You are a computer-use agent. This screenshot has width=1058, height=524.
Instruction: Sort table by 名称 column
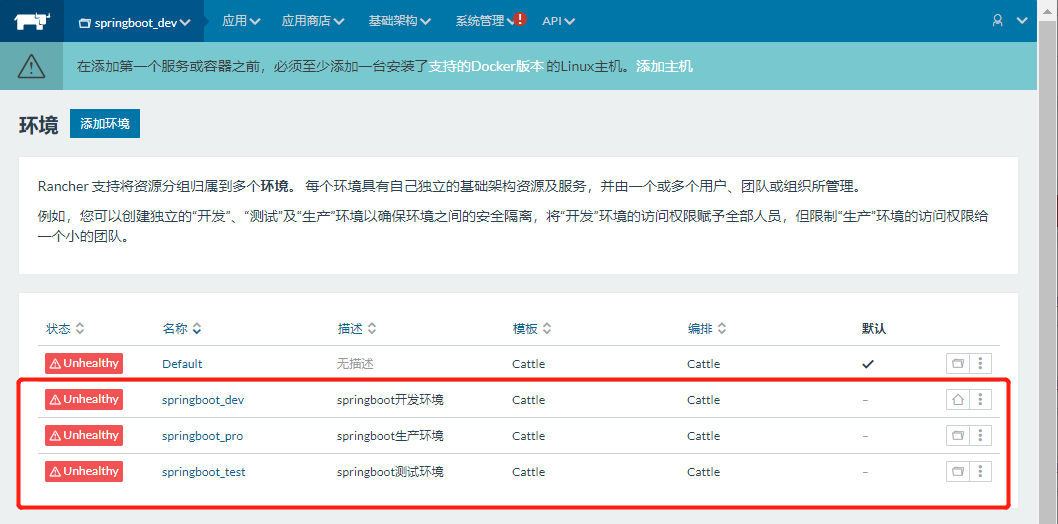pos(182,328)
